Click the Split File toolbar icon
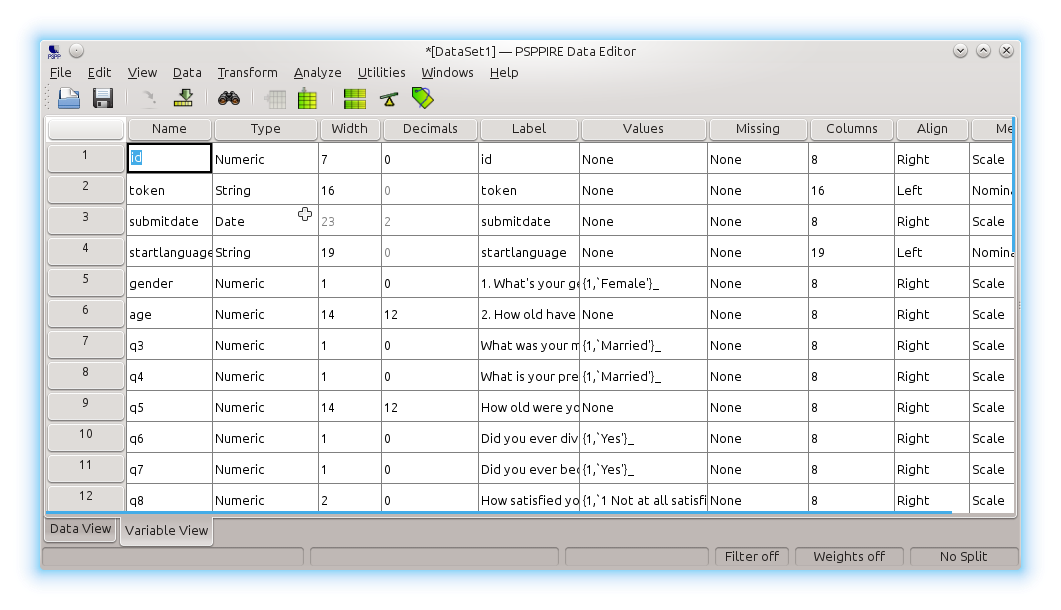The image size is (1061, 610). click(354, 98)
